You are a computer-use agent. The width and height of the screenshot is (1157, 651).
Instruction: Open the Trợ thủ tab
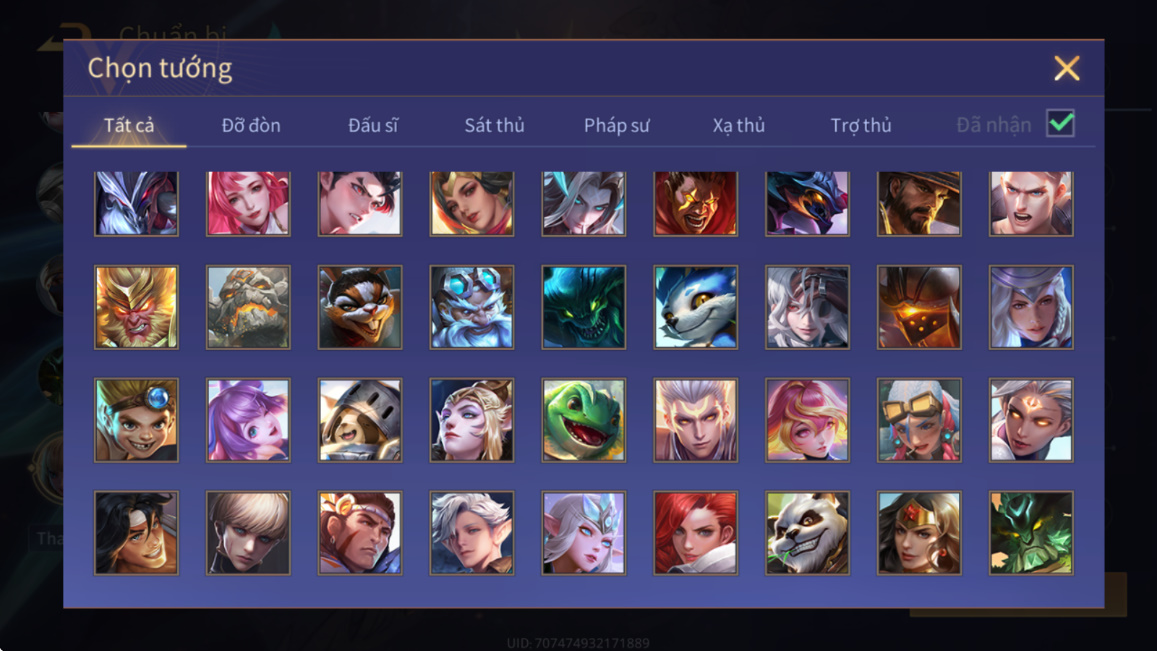pos(861,125)
